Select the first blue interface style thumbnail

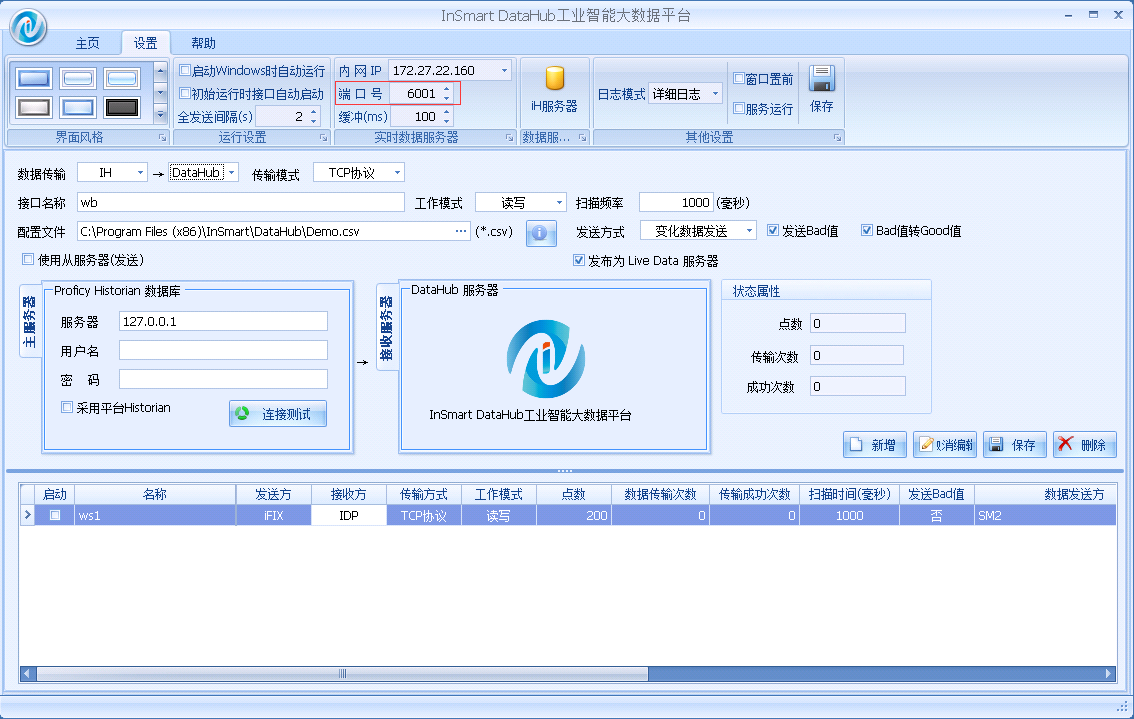(34, 78)
